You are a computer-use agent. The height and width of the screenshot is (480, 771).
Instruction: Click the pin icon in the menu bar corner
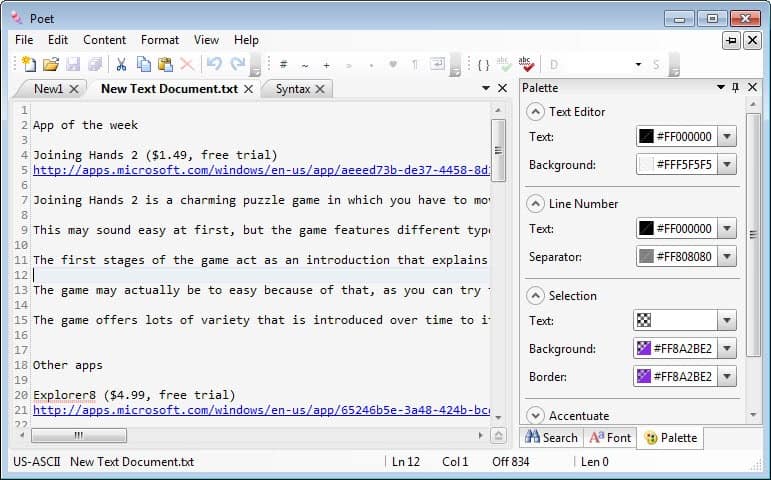click(731, 40)
